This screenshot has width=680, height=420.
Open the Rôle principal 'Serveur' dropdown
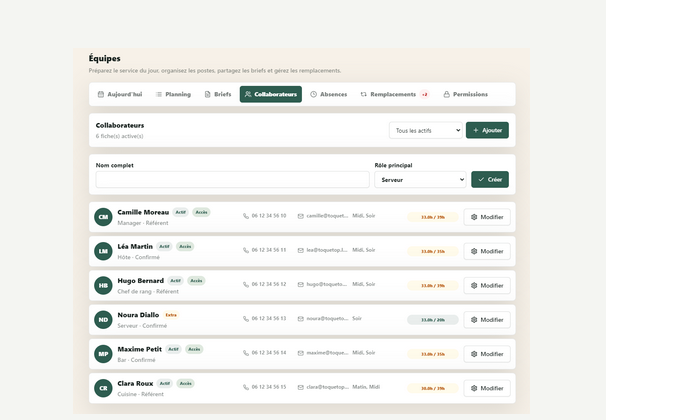420,180
